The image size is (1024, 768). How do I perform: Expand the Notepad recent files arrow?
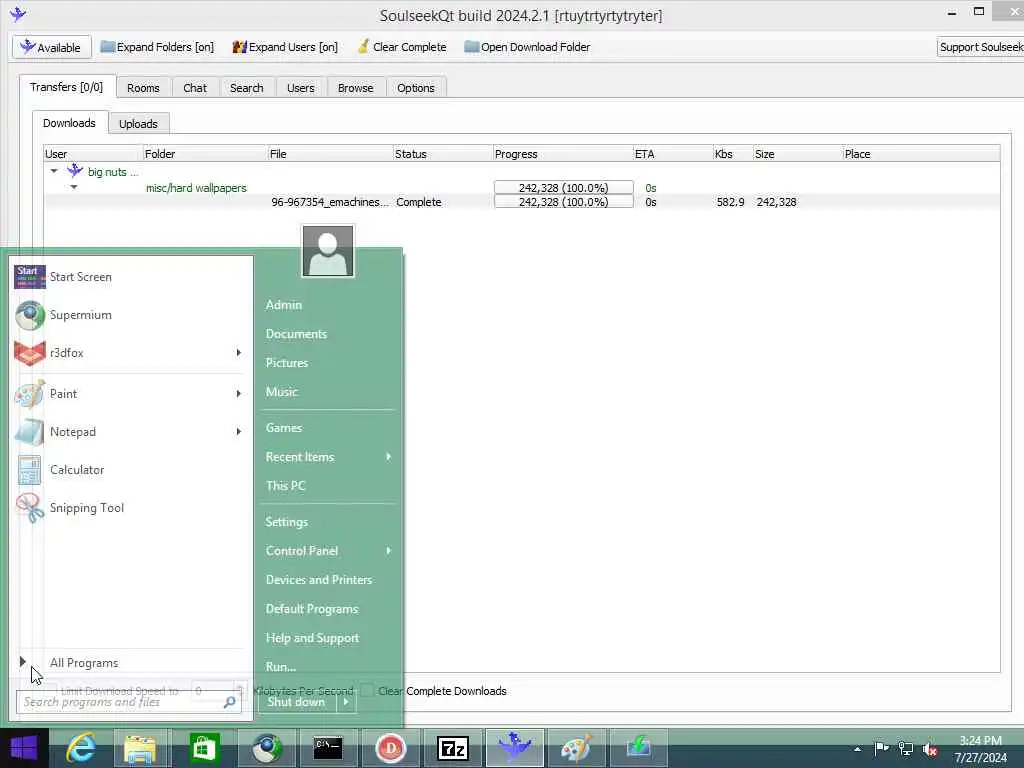239,432
